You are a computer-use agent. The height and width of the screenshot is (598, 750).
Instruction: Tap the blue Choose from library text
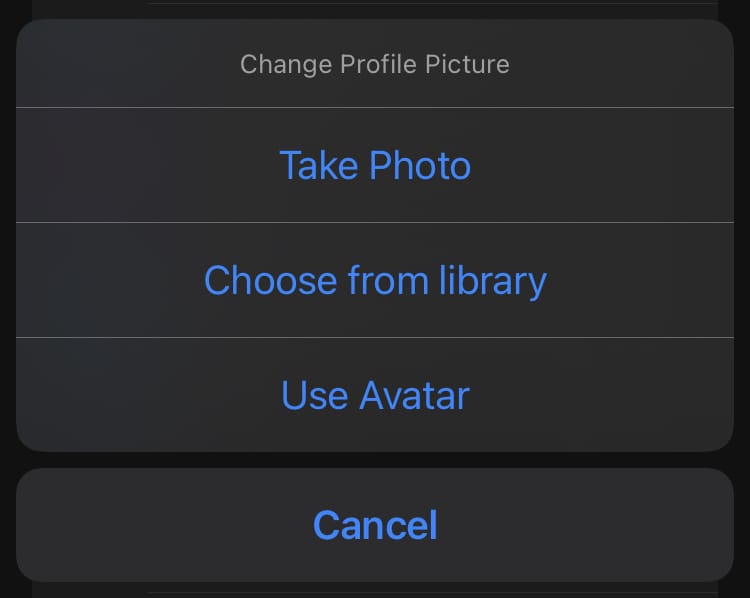[x=375, y=280]
